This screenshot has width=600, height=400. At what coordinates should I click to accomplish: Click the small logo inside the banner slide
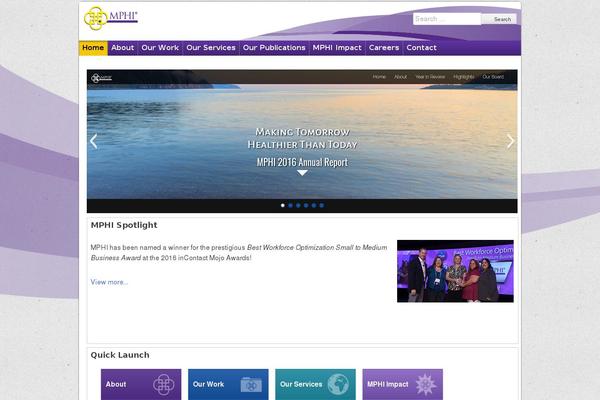pyautogui.click(x=101, y=78)
